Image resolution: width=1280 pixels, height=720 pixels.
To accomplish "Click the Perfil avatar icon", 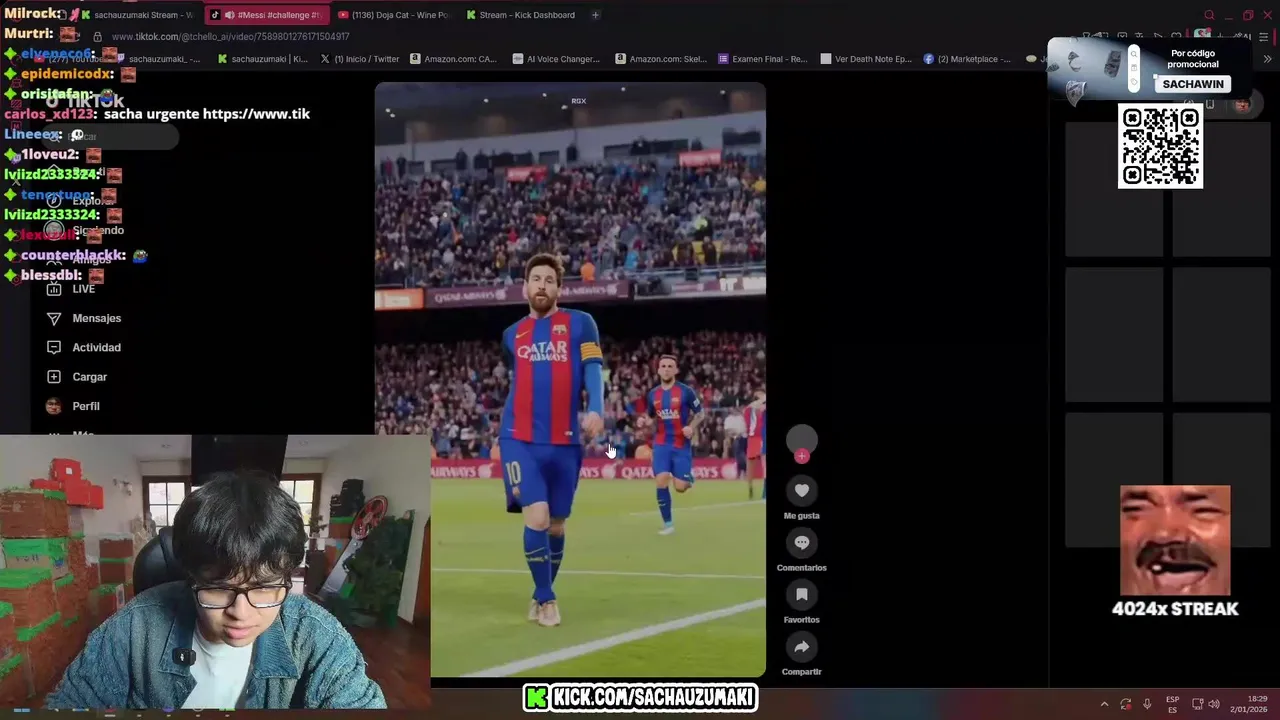I will (x=54, y=406).
